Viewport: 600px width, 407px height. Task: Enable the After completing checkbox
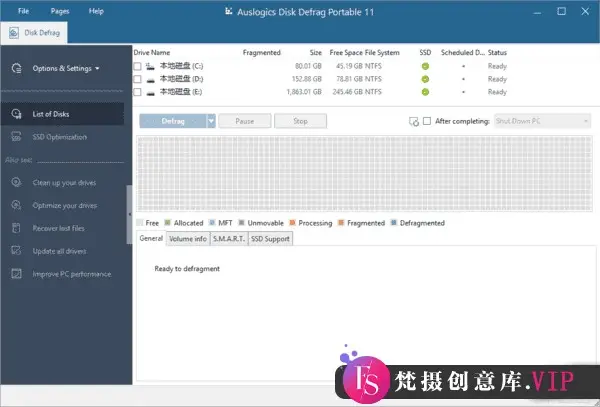click(427, 121)
